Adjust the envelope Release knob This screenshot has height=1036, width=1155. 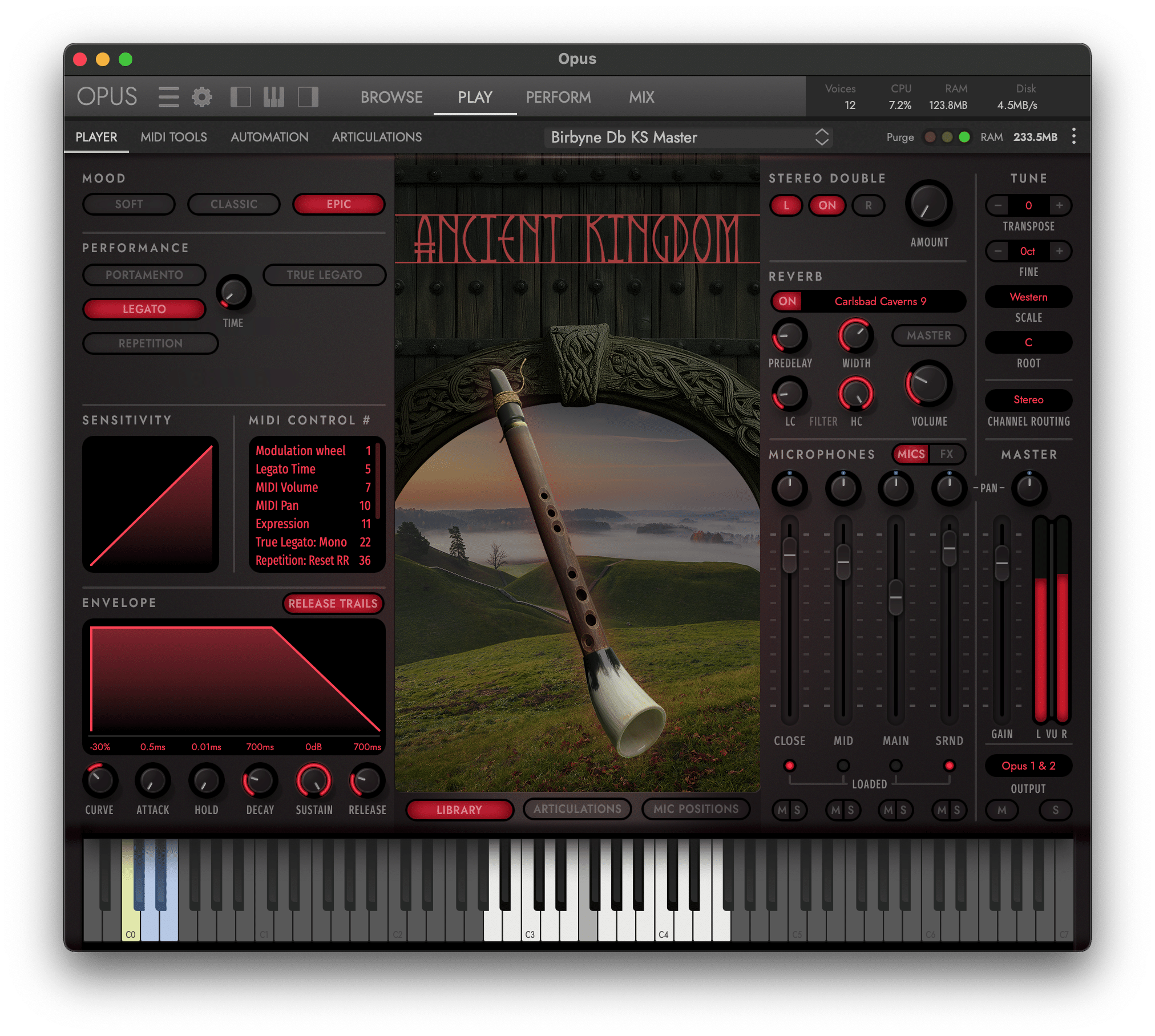click(367, 780)
